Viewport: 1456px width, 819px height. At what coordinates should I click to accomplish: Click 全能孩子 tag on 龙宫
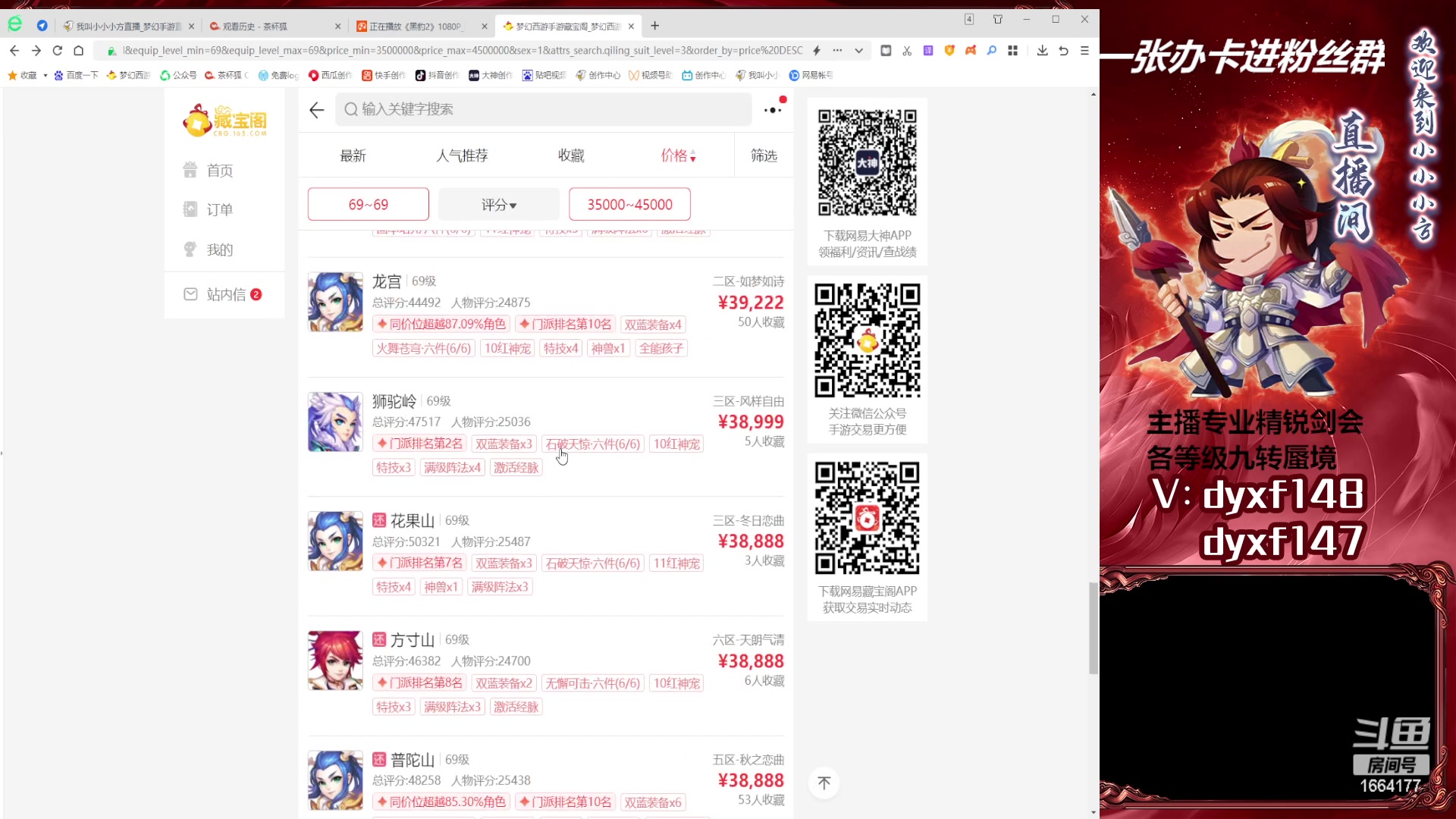tap(661, 348)
